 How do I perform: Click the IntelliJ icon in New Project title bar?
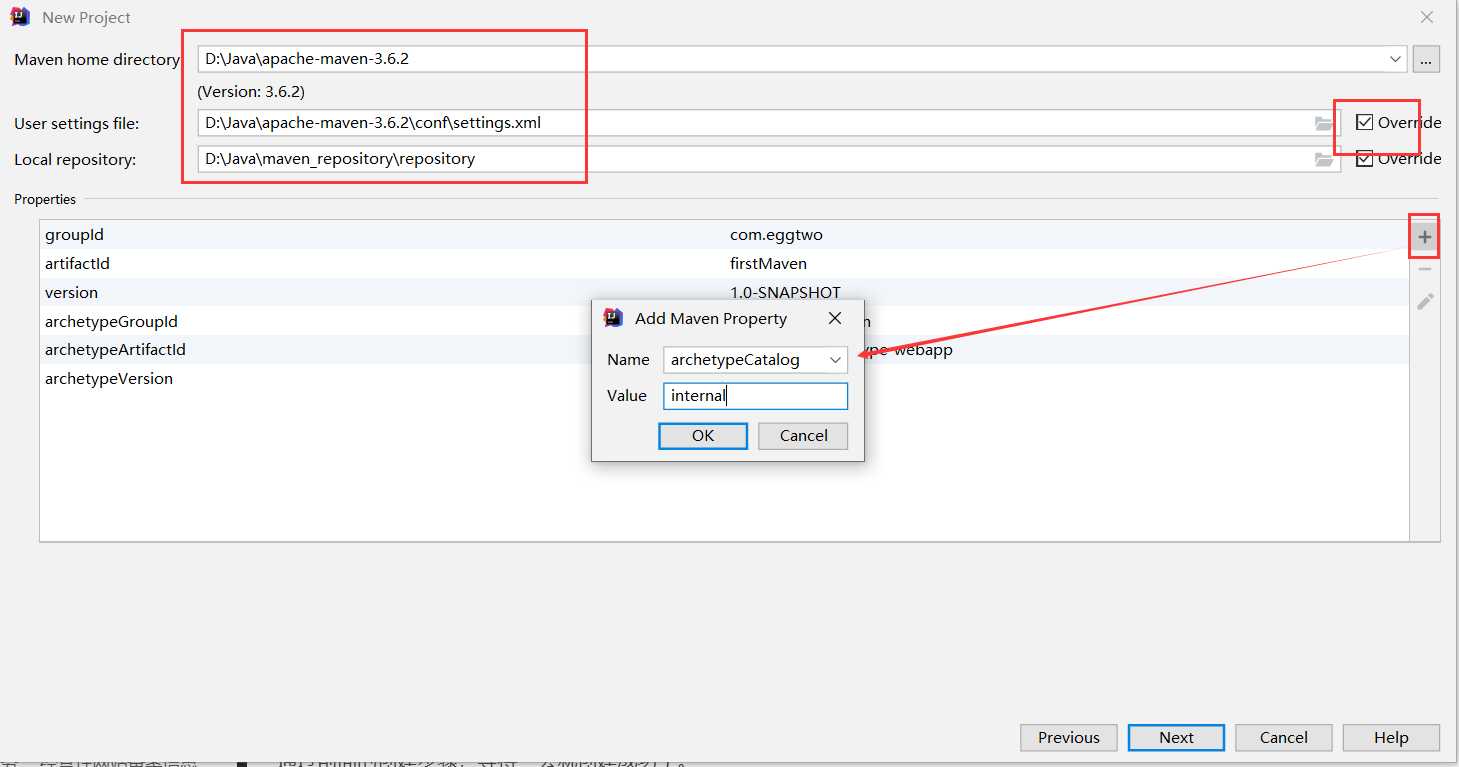tap(20, 17)
